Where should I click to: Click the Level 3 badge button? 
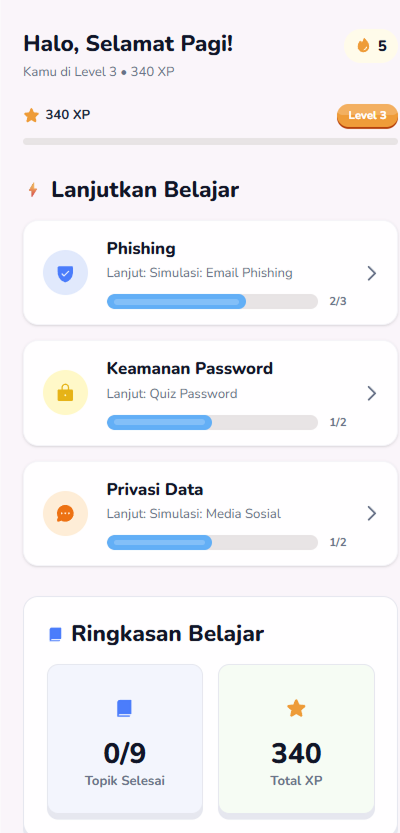(368, 116)
